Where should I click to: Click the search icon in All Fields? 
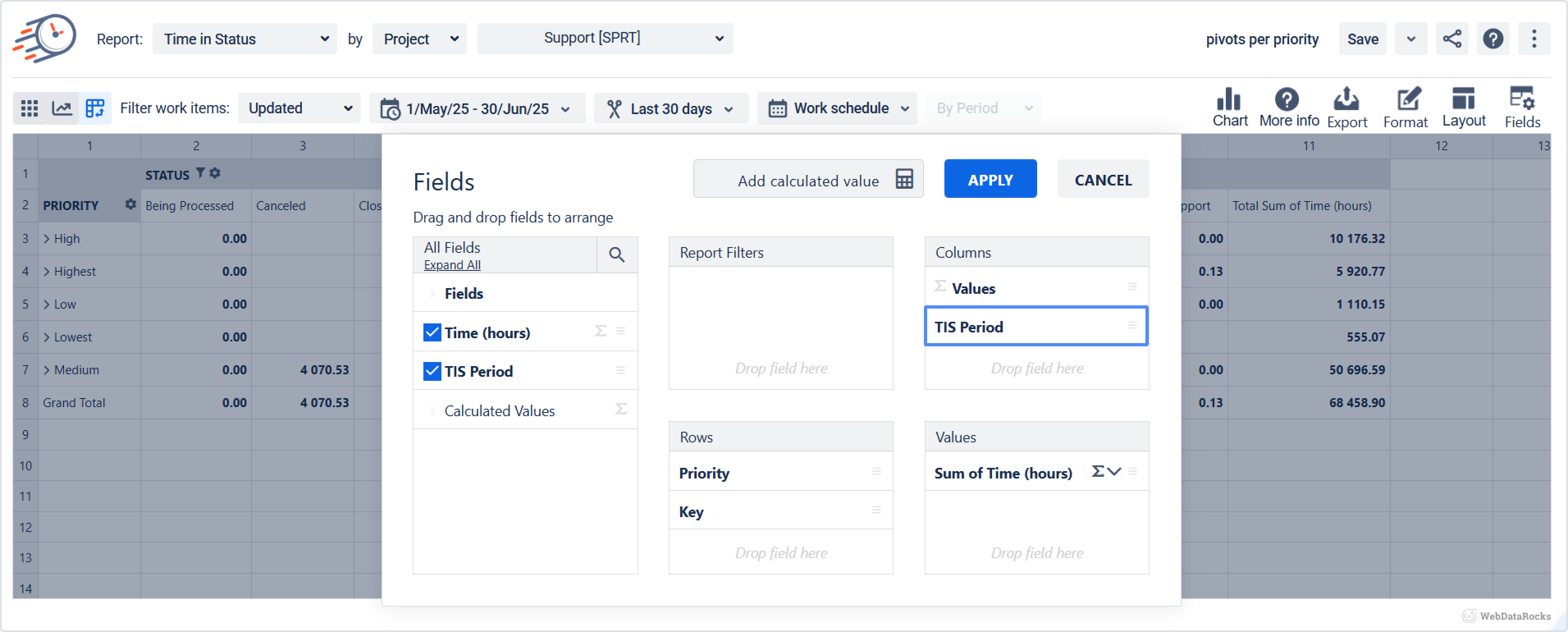tap(617, 254)
